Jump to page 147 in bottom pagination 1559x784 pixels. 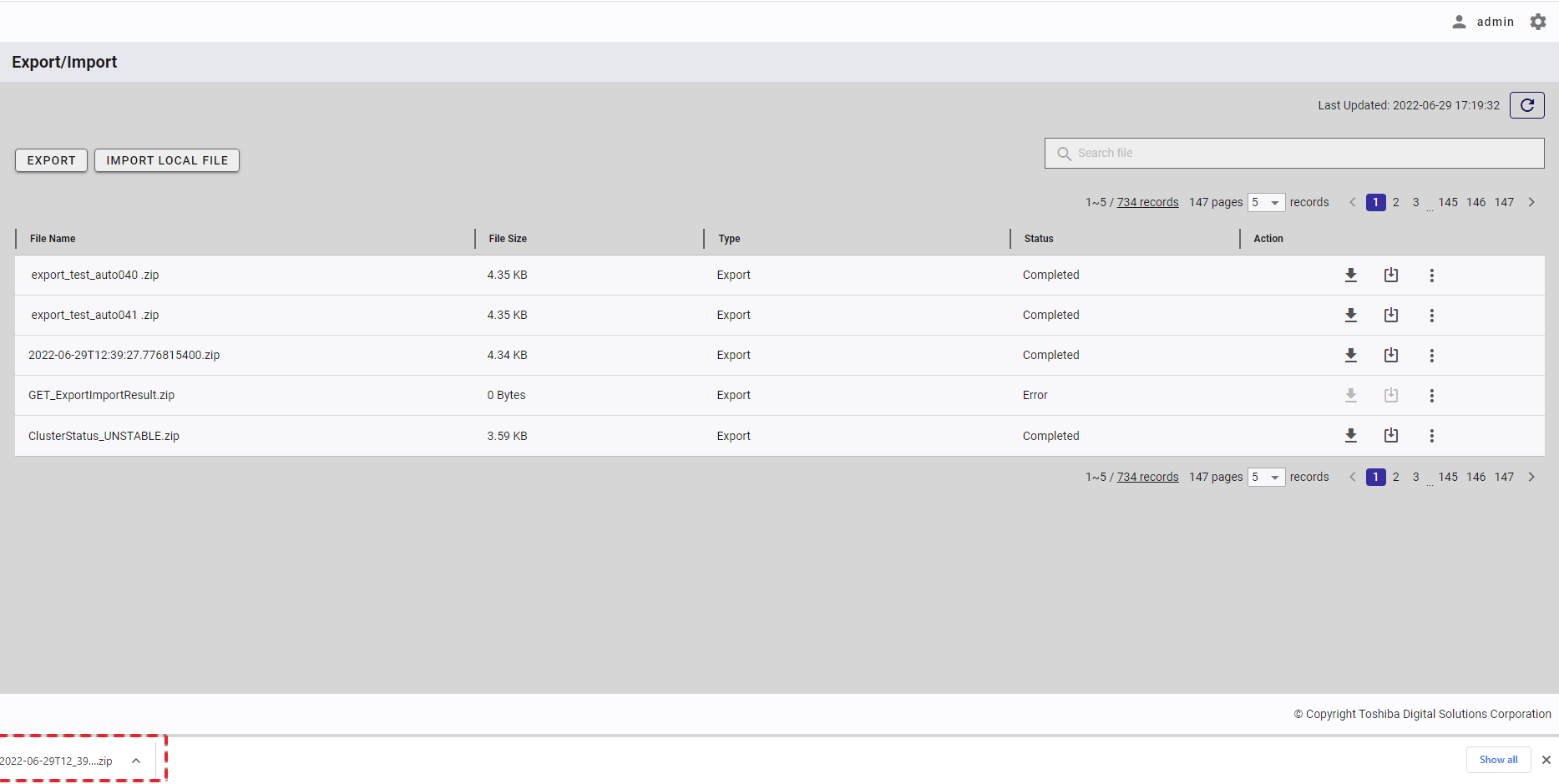[x=1504, y=477]
